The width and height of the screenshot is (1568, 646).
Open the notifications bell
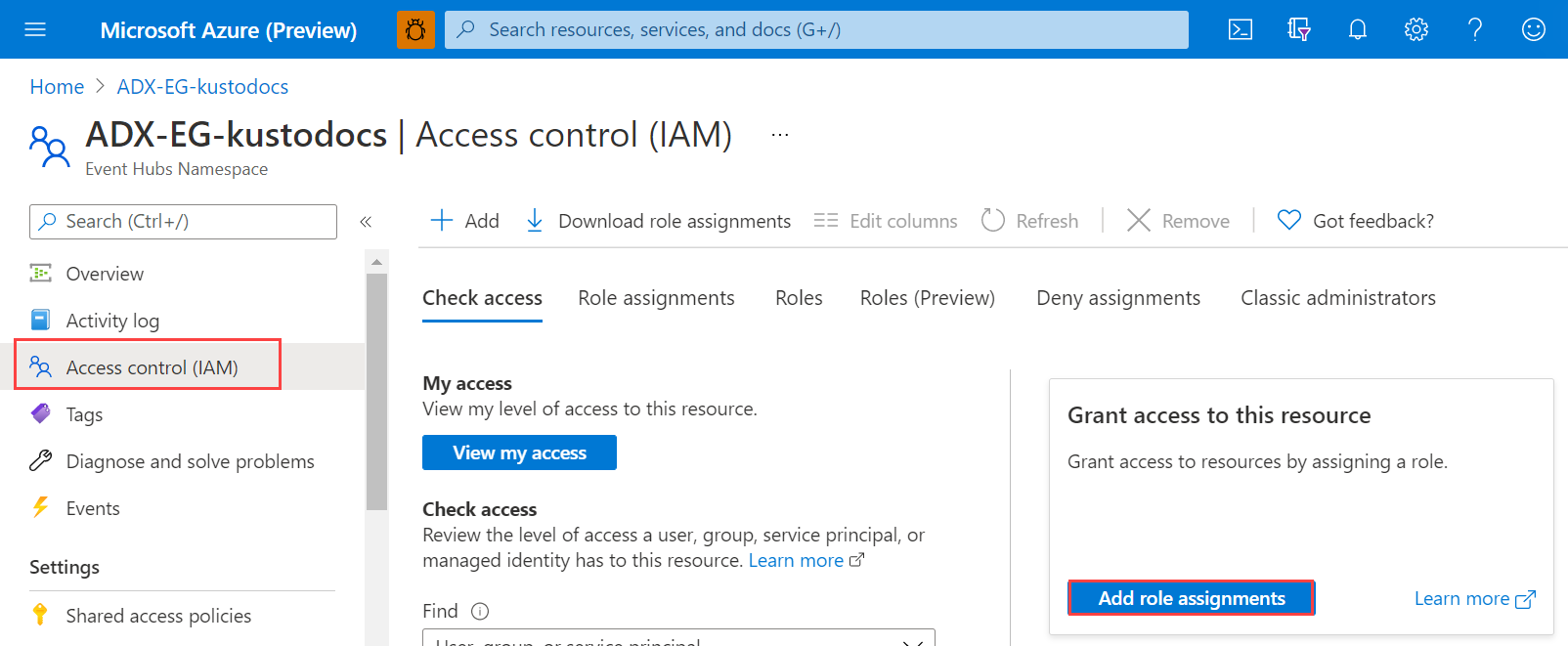coord(1357,29)
